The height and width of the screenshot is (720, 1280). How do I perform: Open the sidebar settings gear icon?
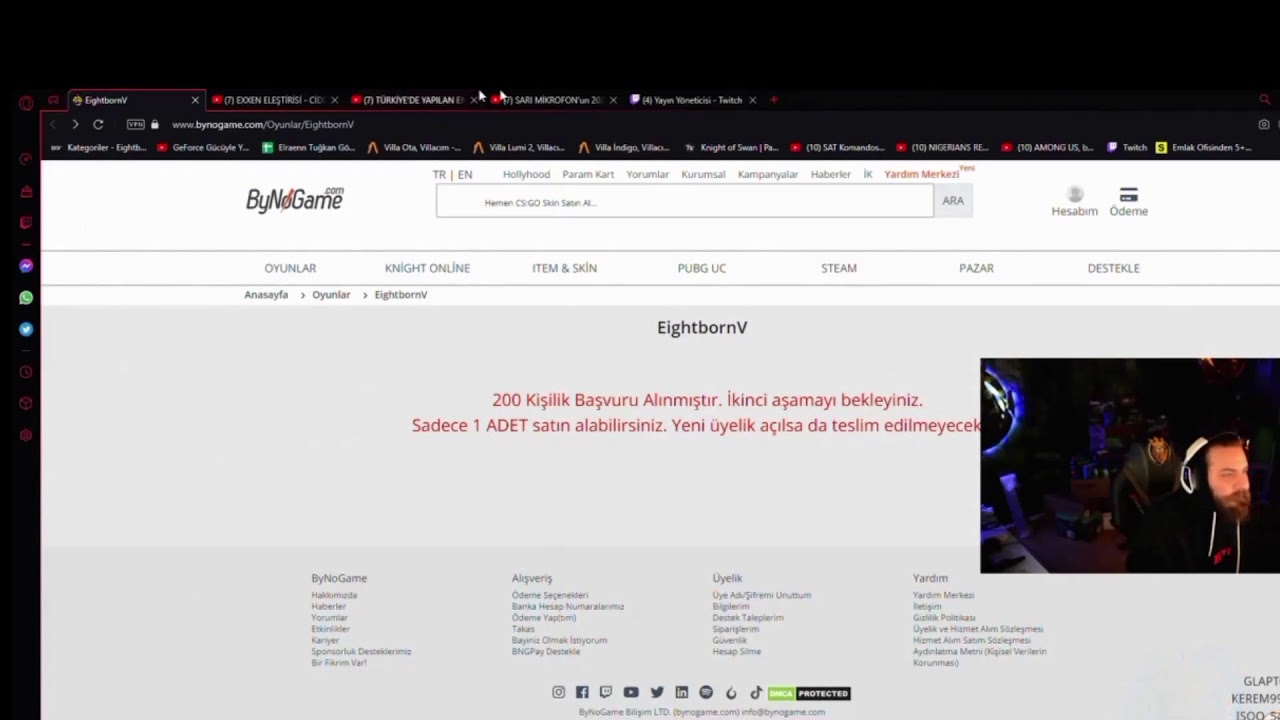click(x=26, y=435)
